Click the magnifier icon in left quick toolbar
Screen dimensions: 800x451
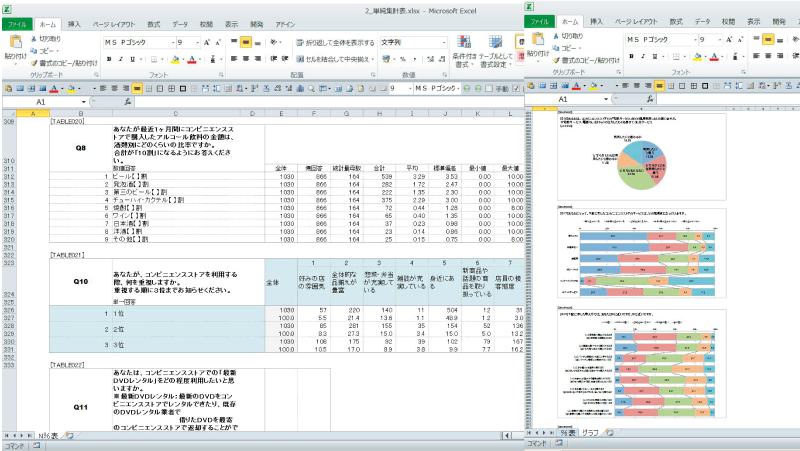click(x=311, y=88)
